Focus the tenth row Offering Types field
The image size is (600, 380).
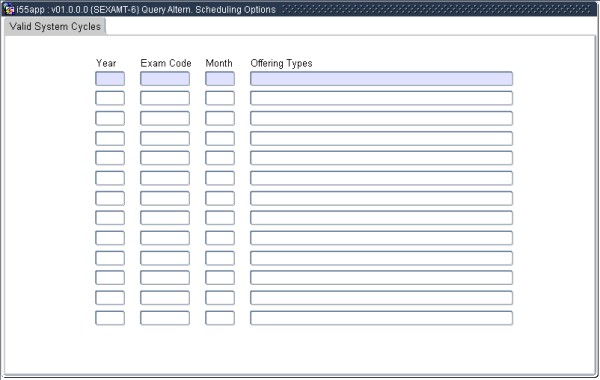pos(382,258)
